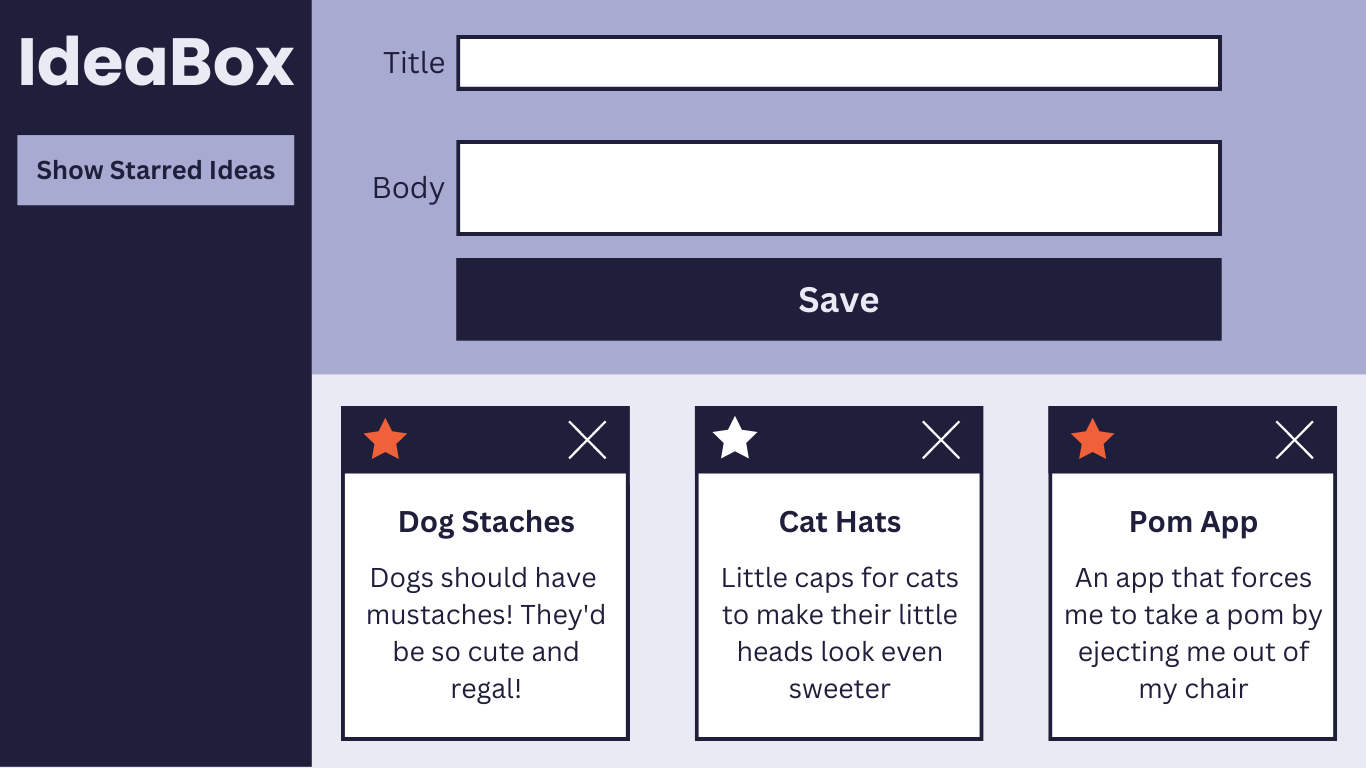
Task: Click the Cat Hats body text
Action: coord(840,633)
